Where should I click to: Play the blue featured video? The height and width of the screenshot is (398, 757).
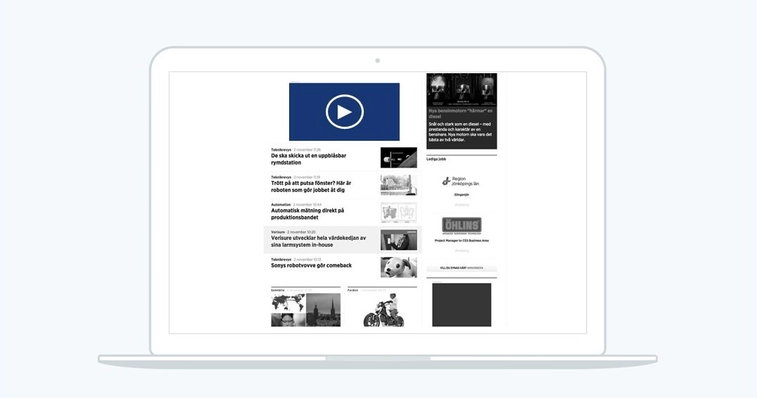[344, 112]
